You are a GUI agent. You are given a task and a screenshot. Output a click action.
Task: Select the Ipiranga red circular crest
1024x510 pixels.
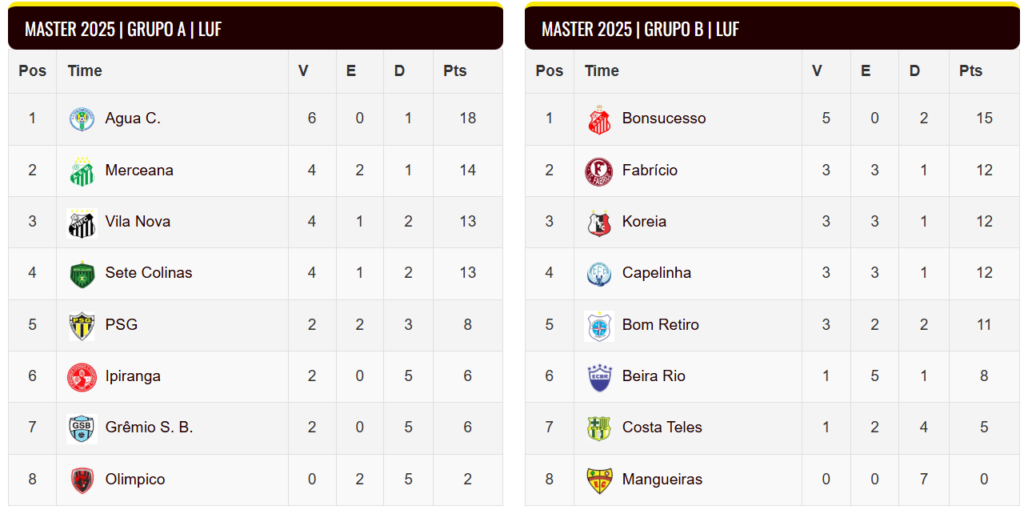pos(82,377)
